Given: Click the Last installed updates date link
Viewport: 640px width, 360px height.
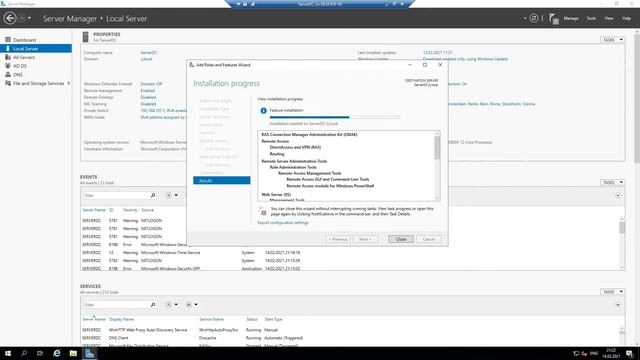Looking at the screenshot, I should pos(438,53).
